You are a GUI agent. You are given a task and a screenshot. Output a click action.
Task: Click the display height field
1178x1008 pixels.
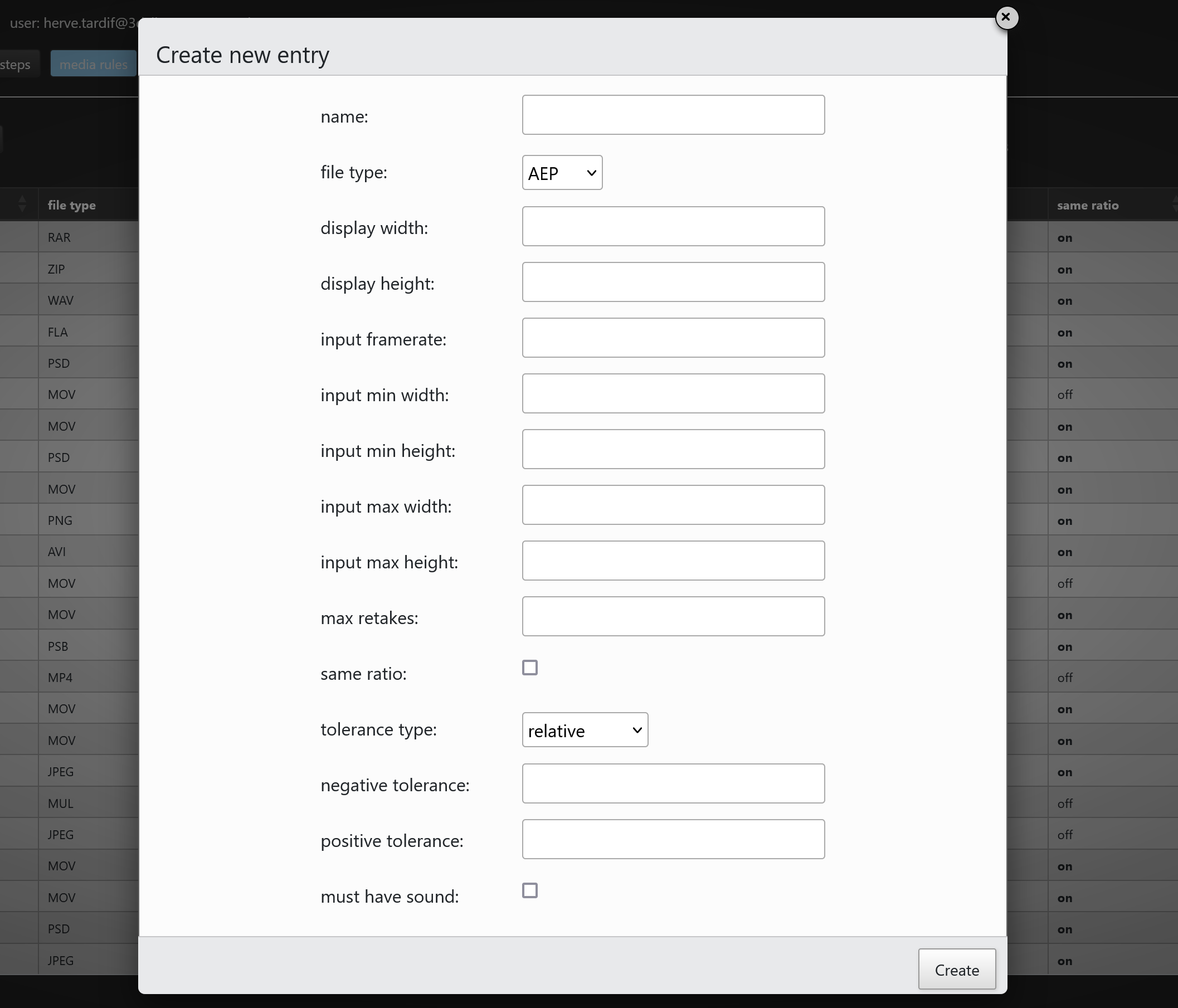pyautogui.click(x=673, y=283)
